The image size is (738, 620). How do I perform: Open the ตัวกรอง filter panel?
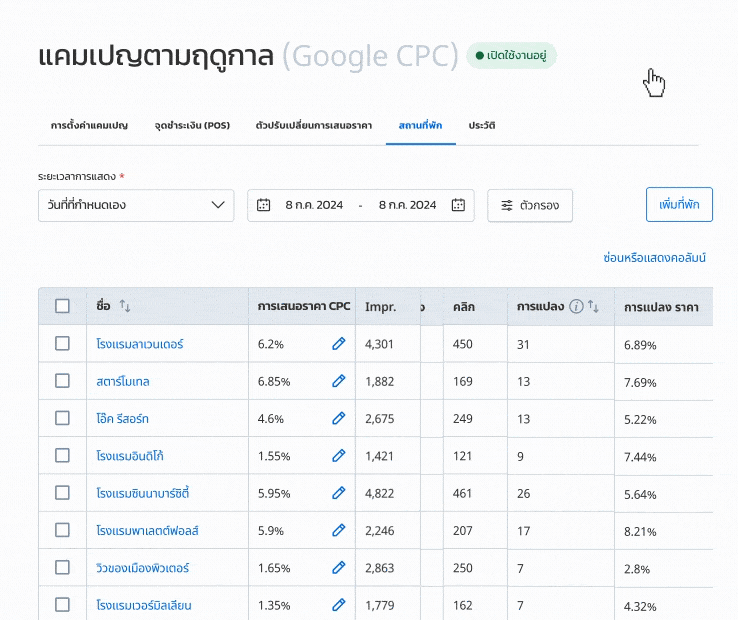click(530, 205)
